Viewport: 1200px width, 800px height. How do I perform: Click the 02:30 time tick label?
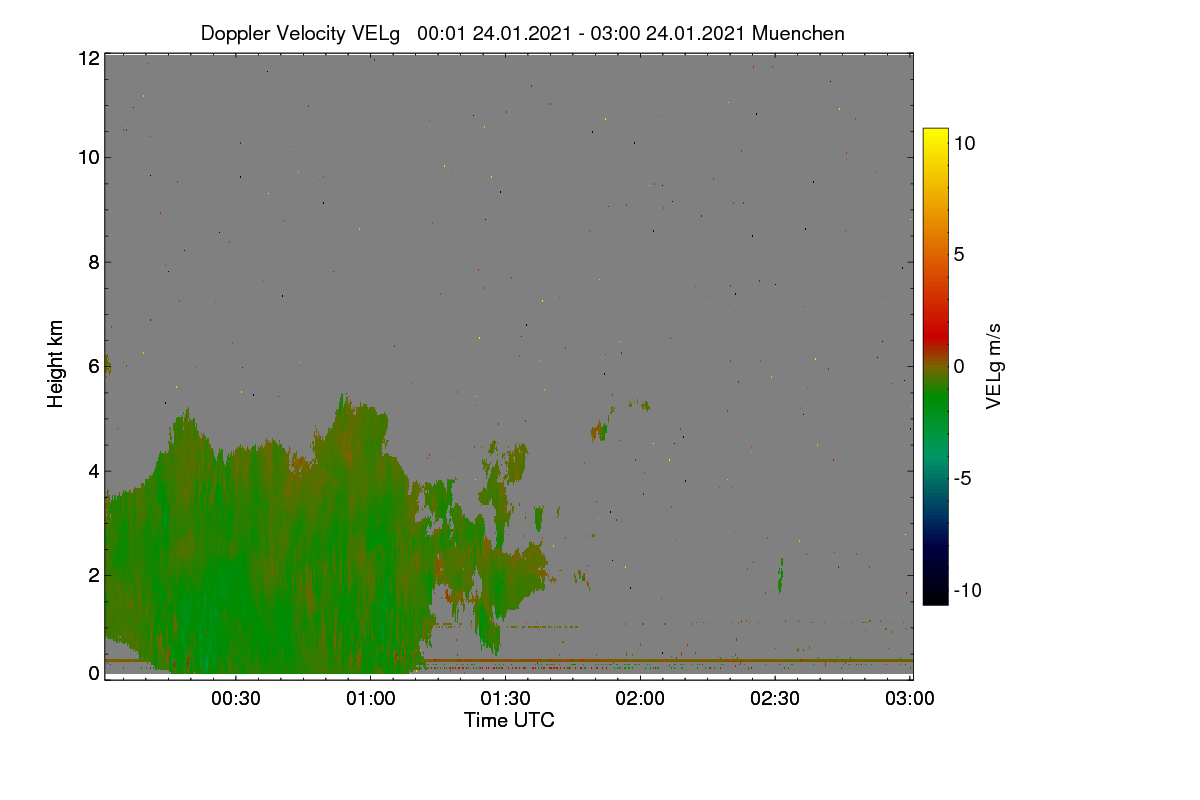pos(775,699)
